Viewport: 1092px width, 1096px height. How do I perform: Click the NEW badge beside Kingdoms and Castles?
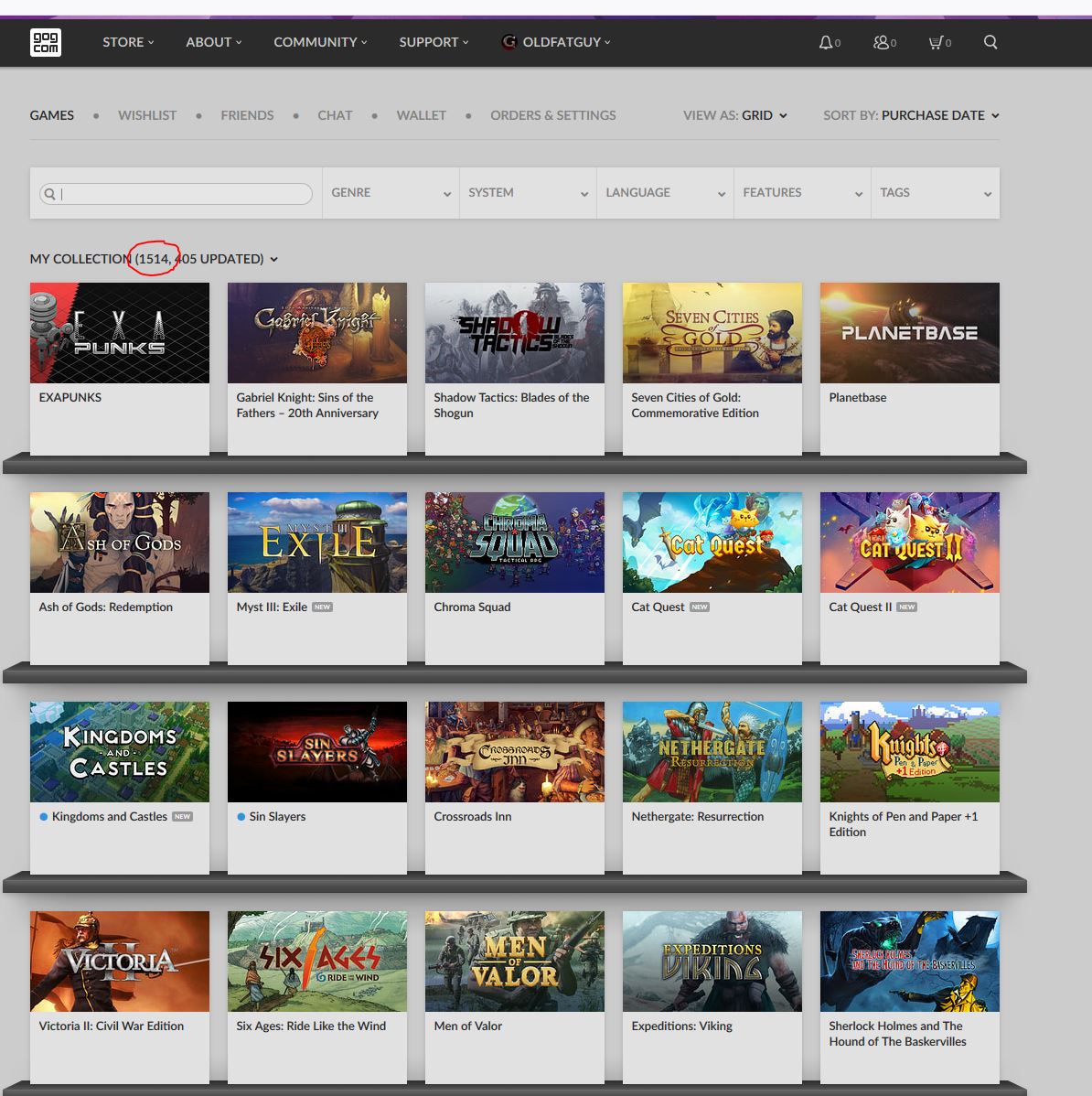pos(182,816)
